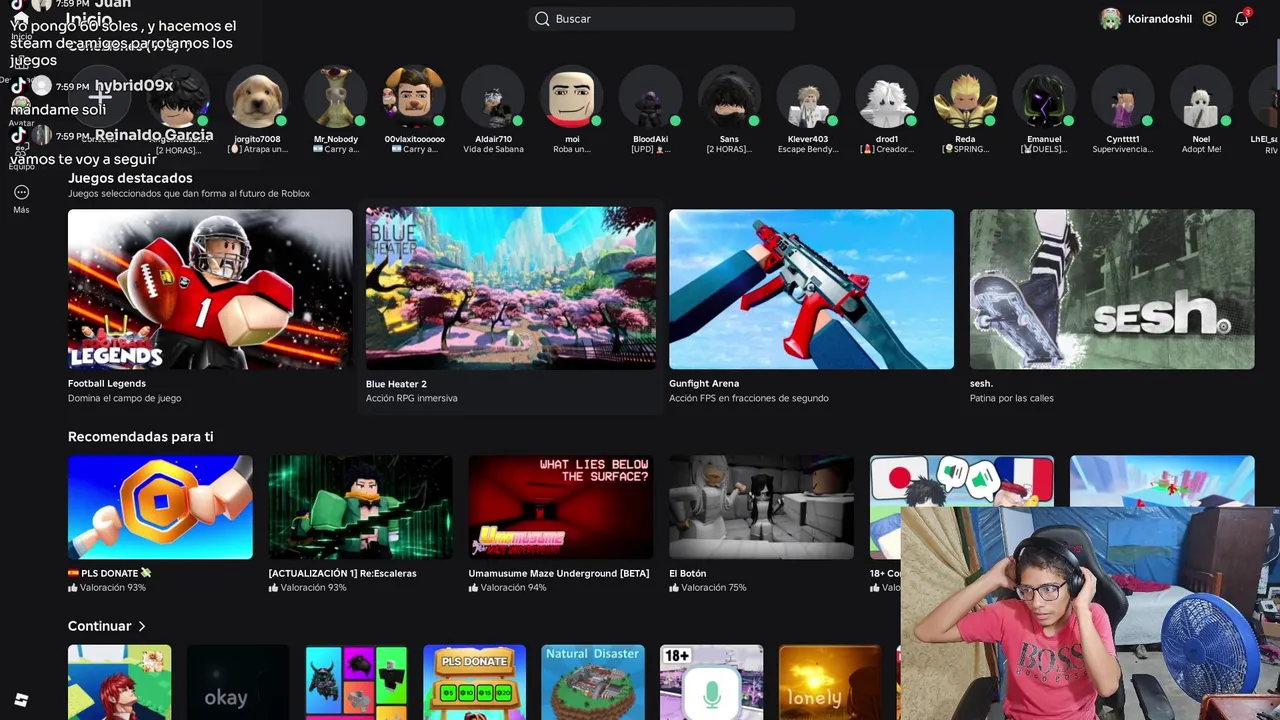Open friend drod1 avatar
1280x720 pixels.
(887, 98)
